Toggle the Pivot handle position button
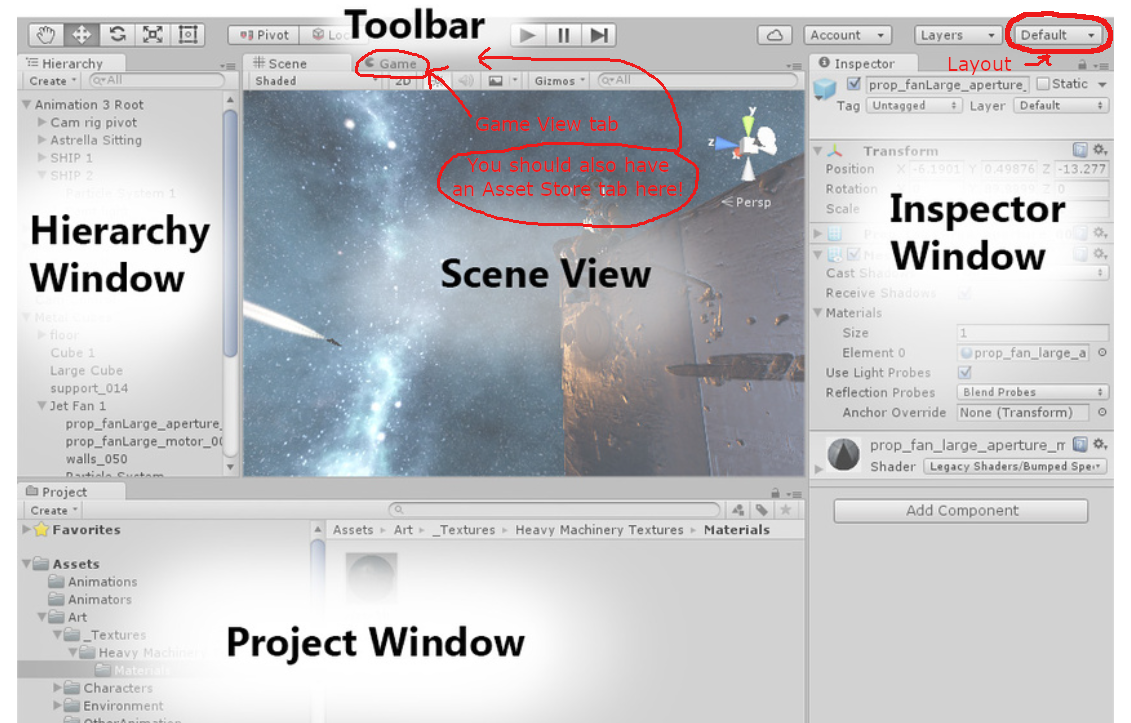The image size is (1131, 723). pyautogui.click(x=265, y=35)
